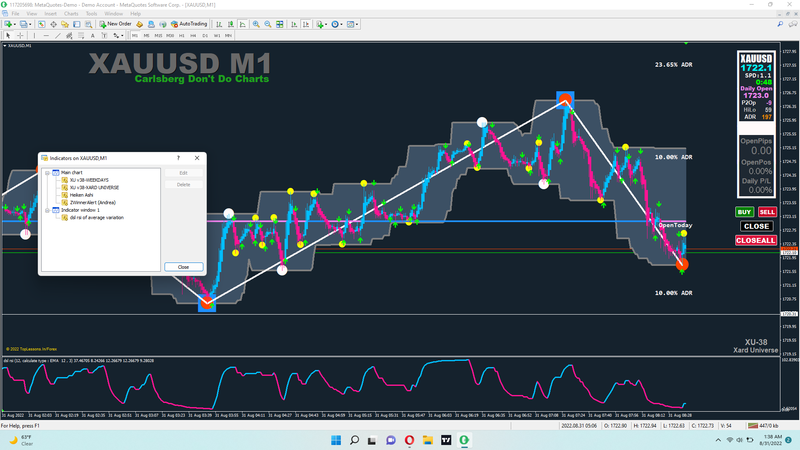Open Opera browser from taskbar
This screenshot has height=450, width=800.
pyautogui.click(x=409, y=440)
